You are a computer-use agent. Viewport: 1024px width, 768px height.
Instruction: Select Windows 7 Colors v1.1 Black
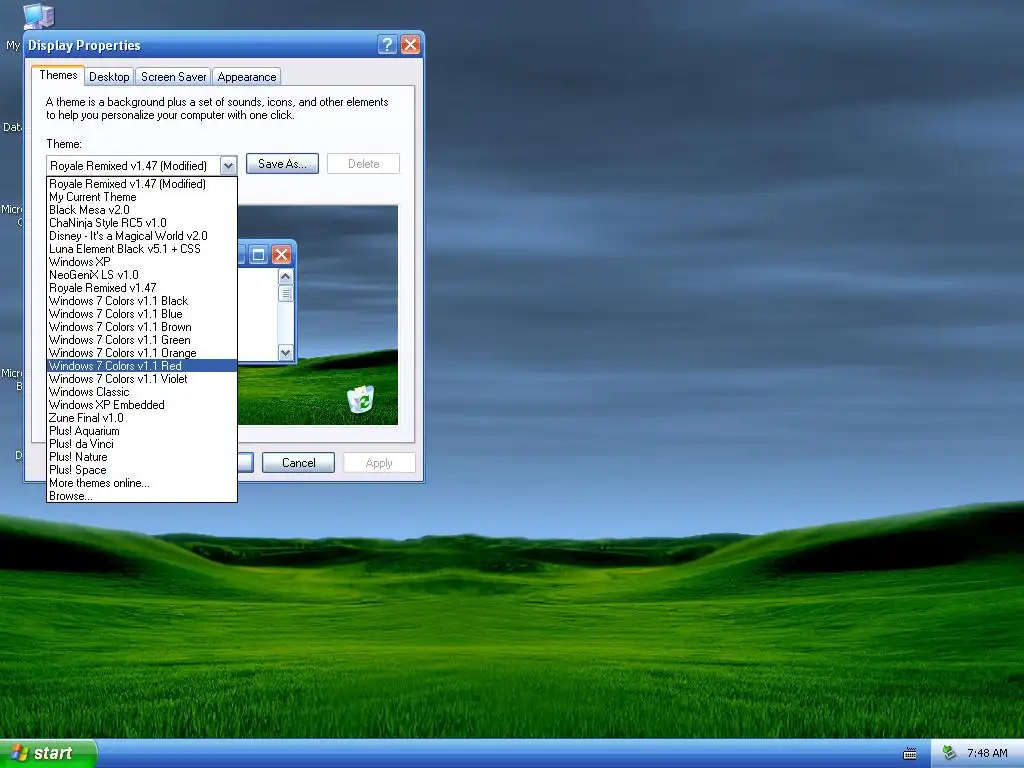click(142, 301)
